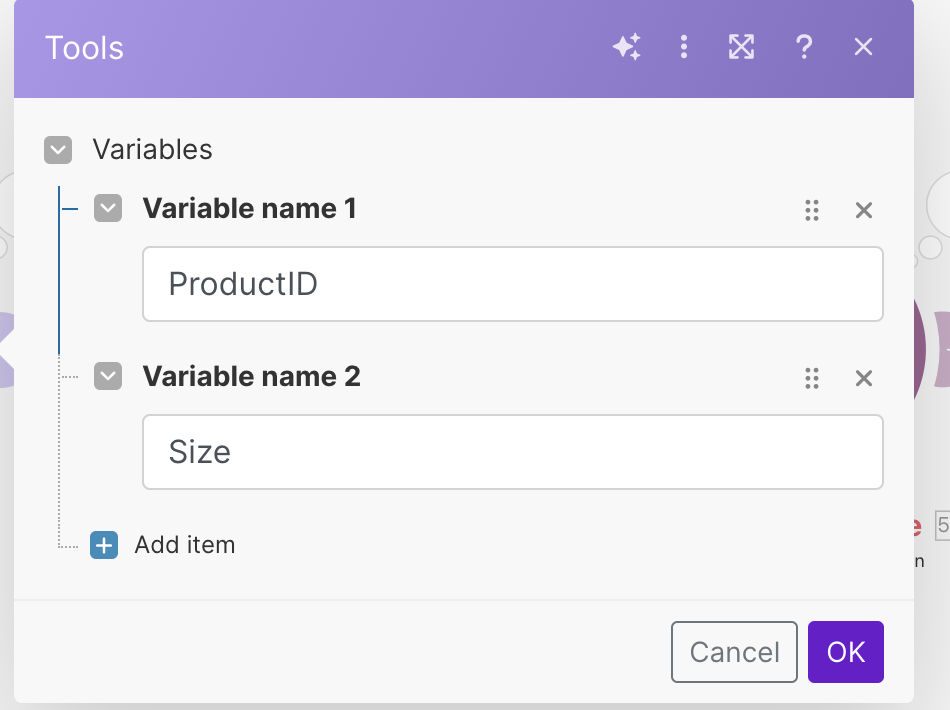
Task: Open help via the question mark icon
Action: tap(803, 47)
